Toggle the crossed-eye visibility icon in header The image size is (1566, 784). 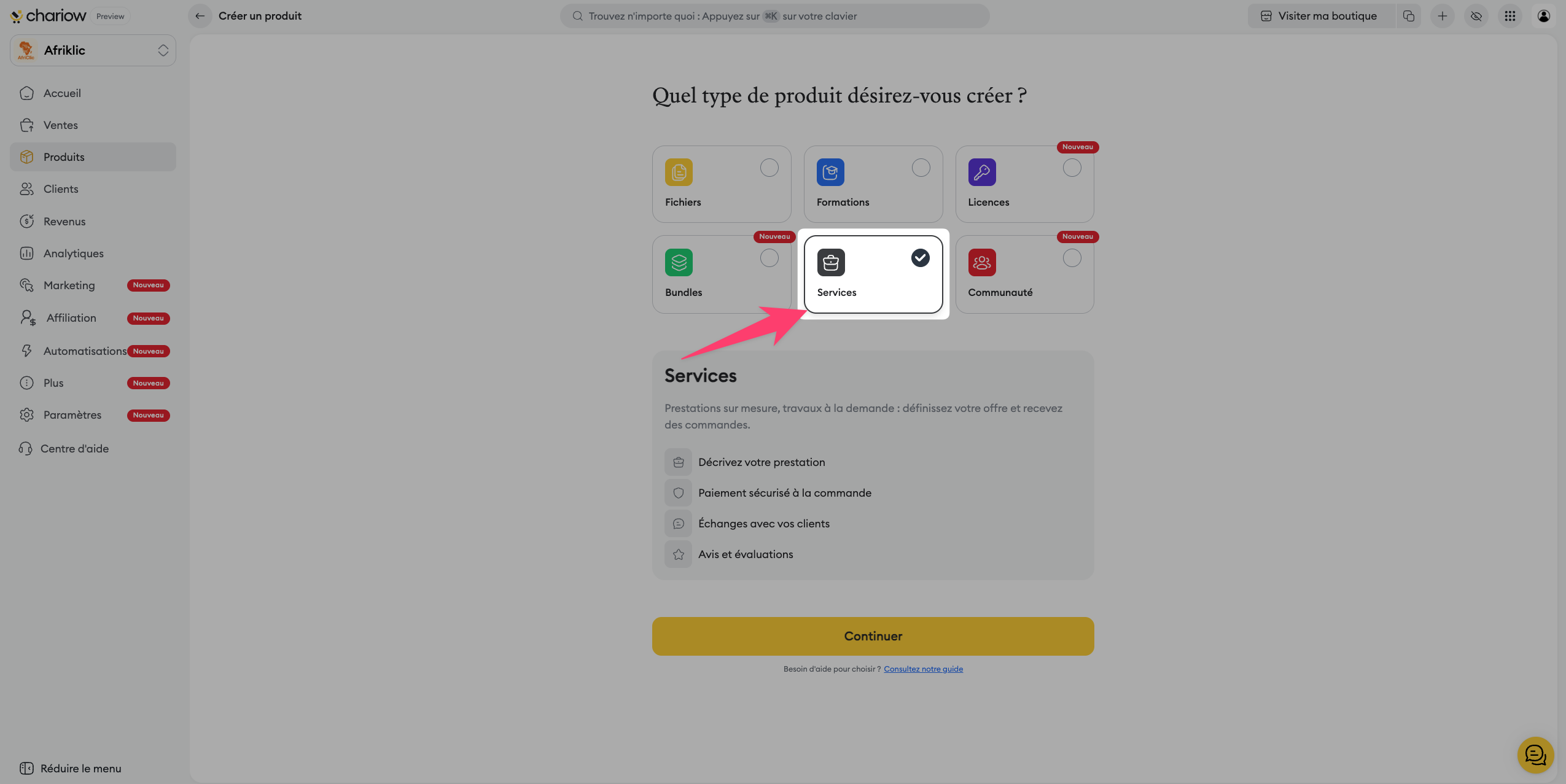1476,16
